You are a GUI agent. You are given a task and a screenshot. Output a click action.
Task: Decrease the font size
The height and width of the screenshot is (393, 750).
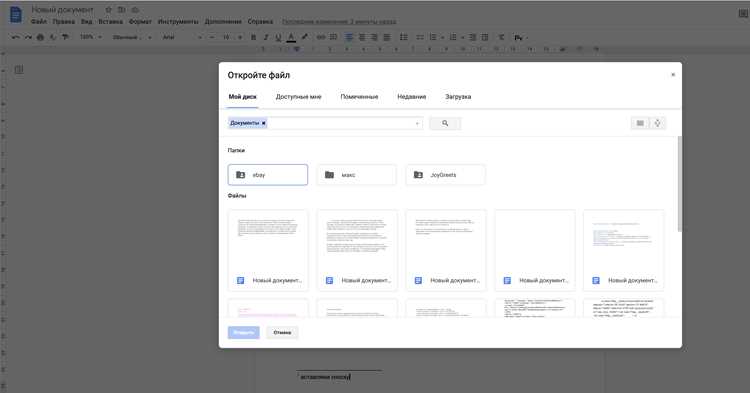pyautogui.click(x=212, y=37)
